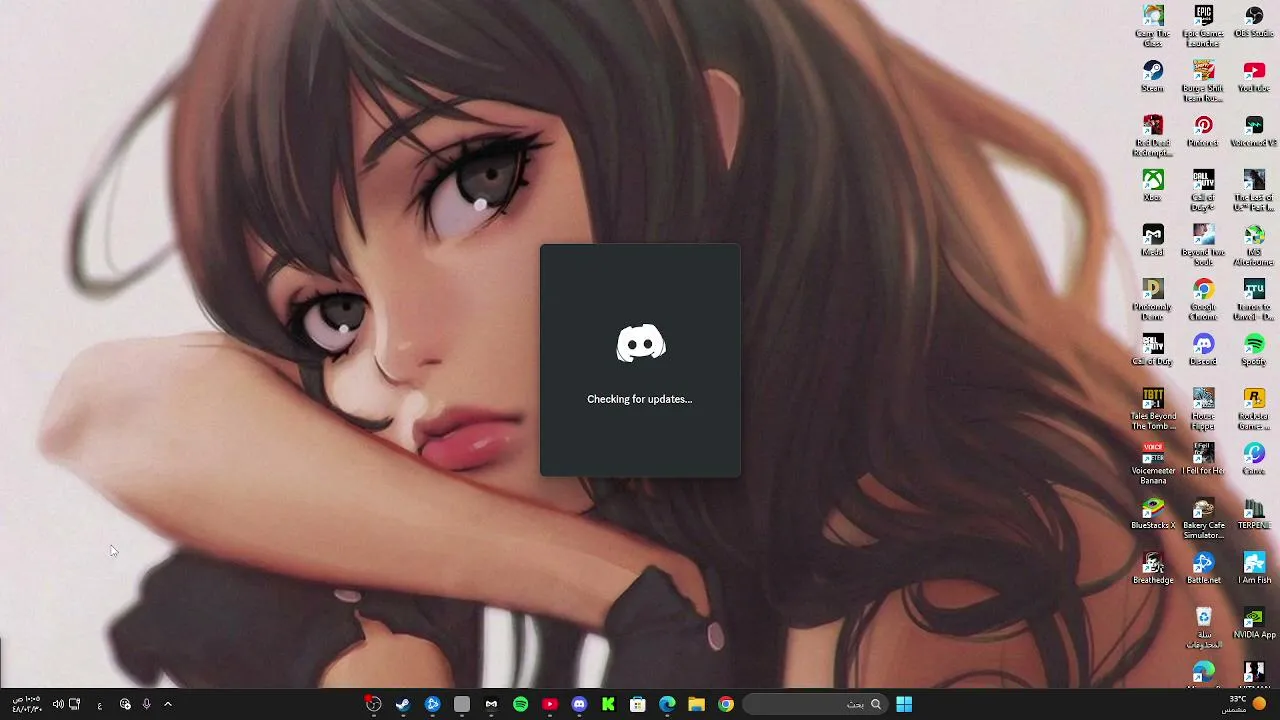Viewport: 1280px width, 720px height.
Task: Open the Rockstar Games desktop shortcut
Action: click(x=1254, y=410)
